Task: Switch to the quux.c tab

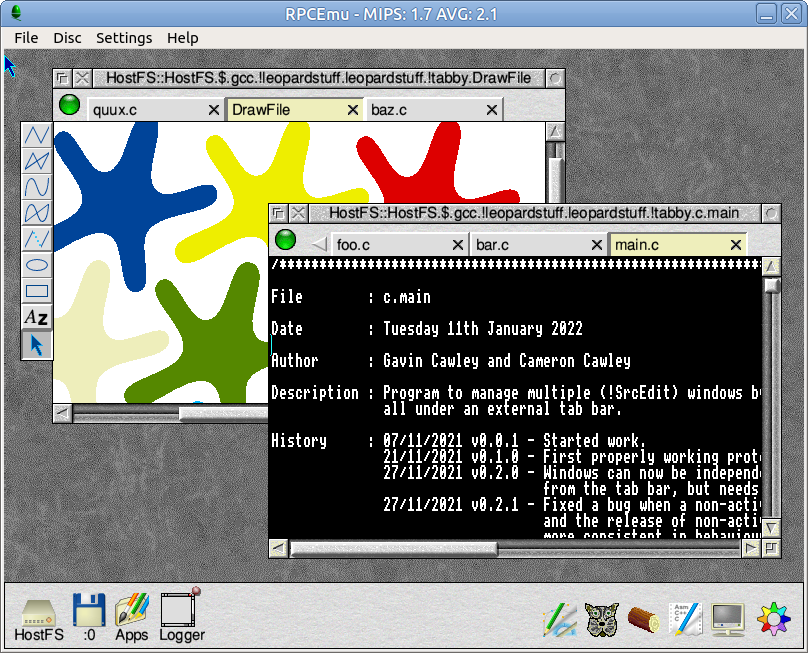Action: [145, 110]
